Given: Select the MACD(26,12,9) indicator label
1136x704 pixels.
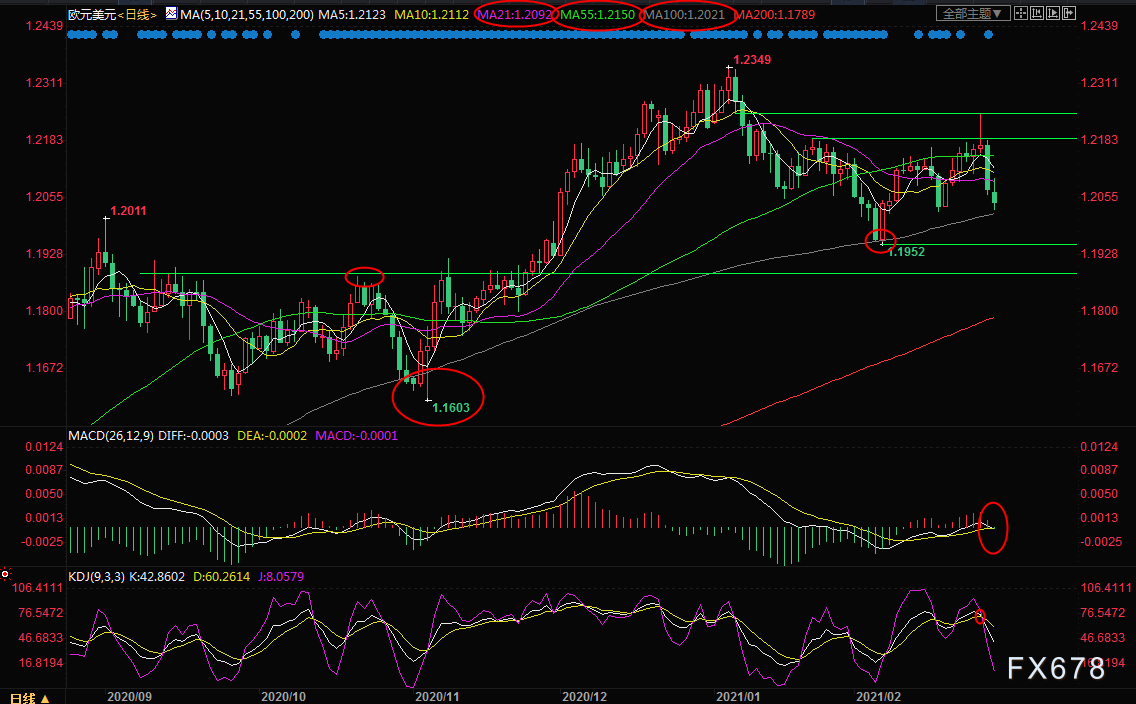Looking at the screenshot, I should 111,436.
